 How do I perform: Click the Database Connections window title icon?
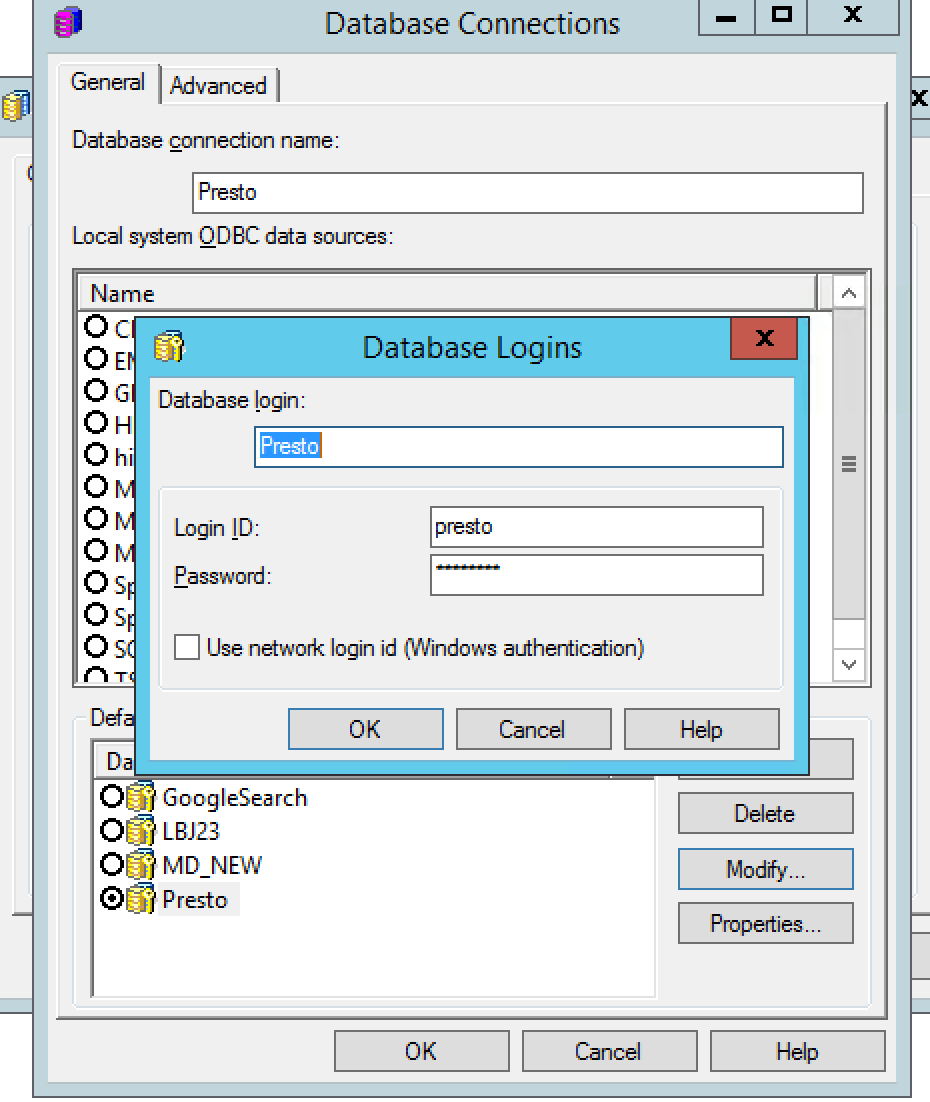(x=68, y=23)
